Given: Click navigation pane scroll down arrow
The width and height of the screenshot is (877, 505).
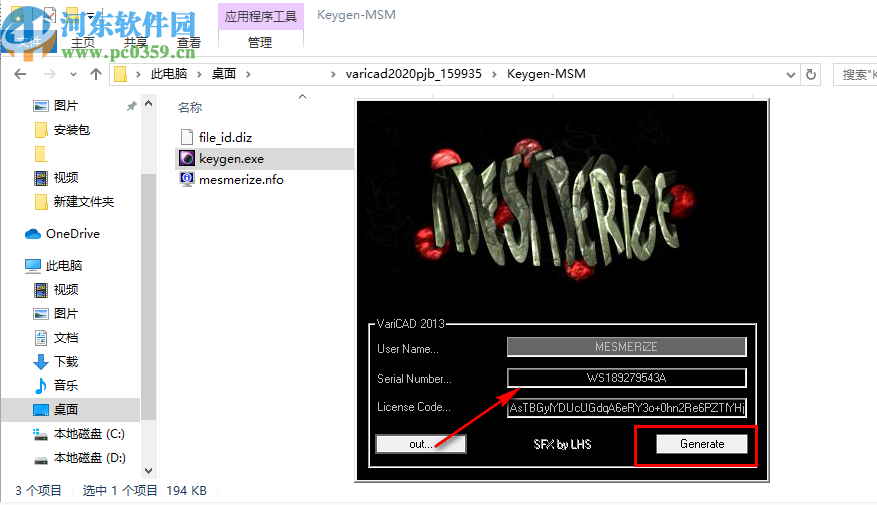Looking at the screenshot, I should point(148,471).
